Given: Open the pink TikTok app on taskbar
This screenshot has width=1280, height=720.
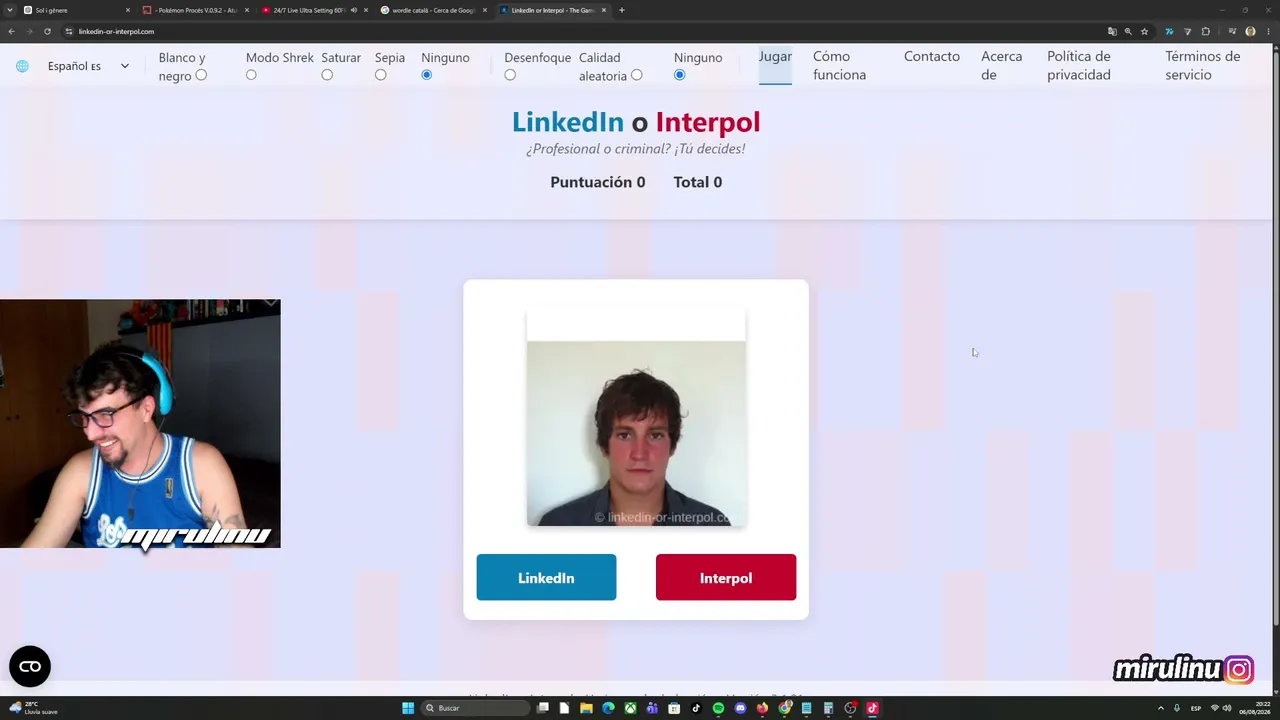Looking at the screenshot, I should tap(872, 708).
